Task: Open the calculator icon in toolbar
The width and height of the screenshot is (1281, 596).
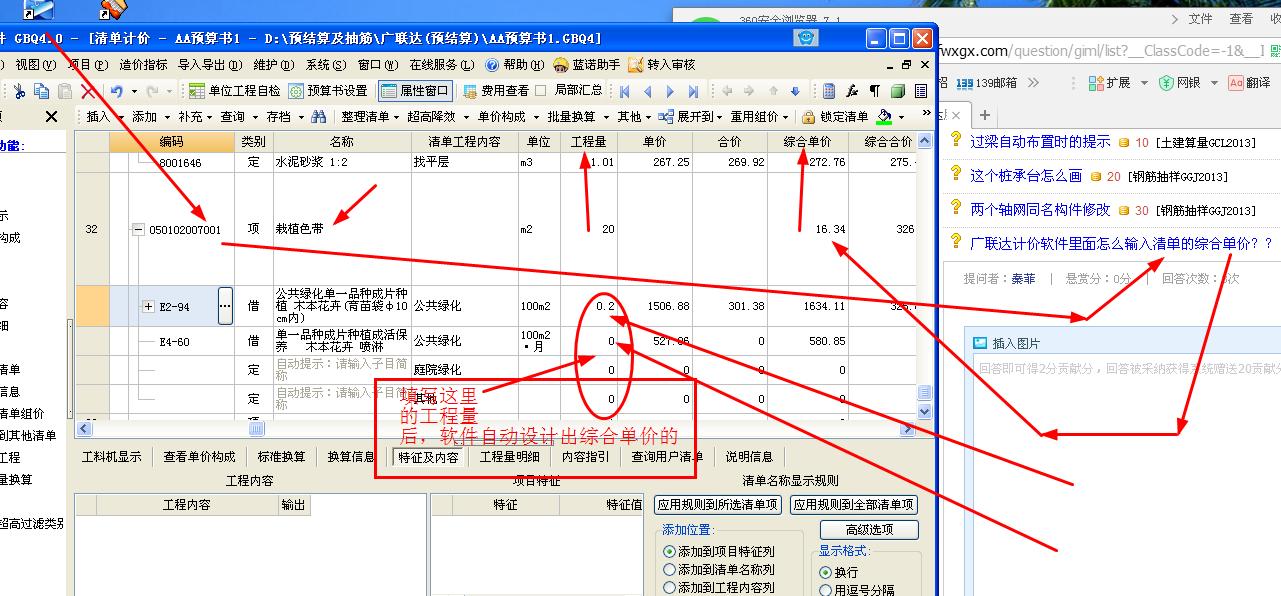Action: tap(829, 91)
